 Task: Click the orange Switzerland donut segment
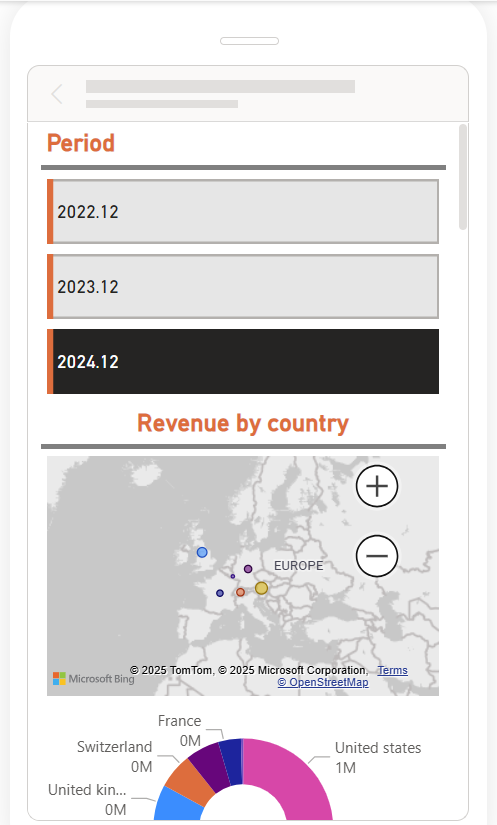pos(190,781)
